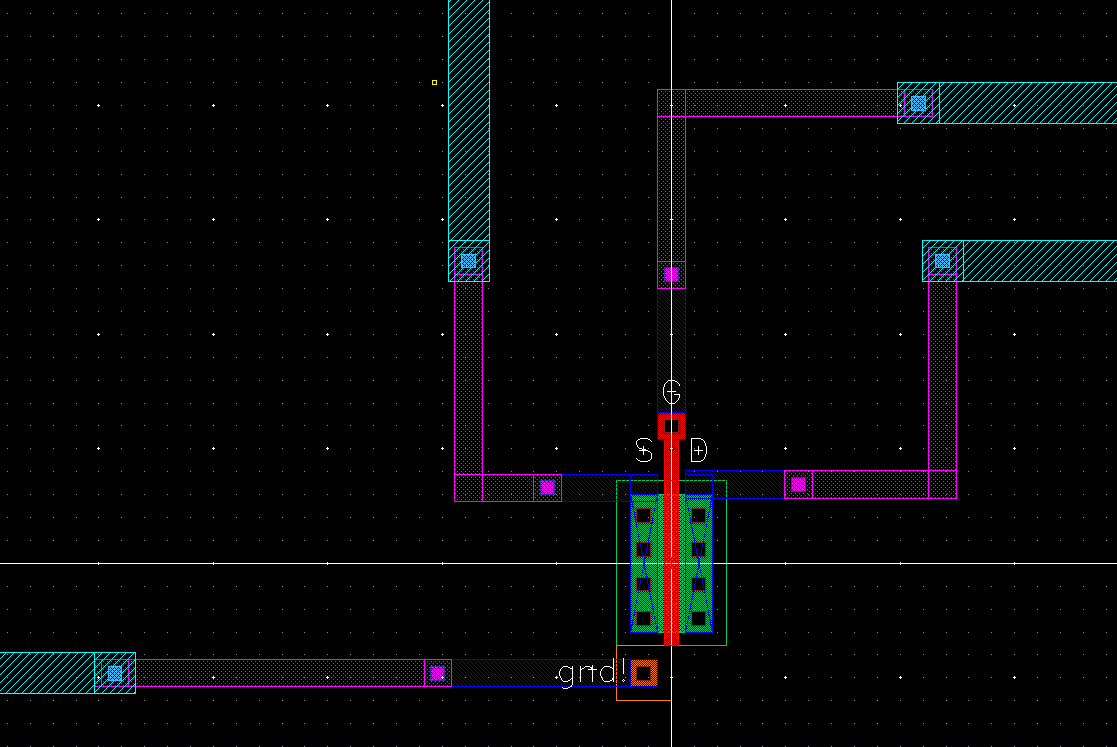Select the gnd! net label
The height and width of the screenshot is (747, 1117).
pos(592,673)
